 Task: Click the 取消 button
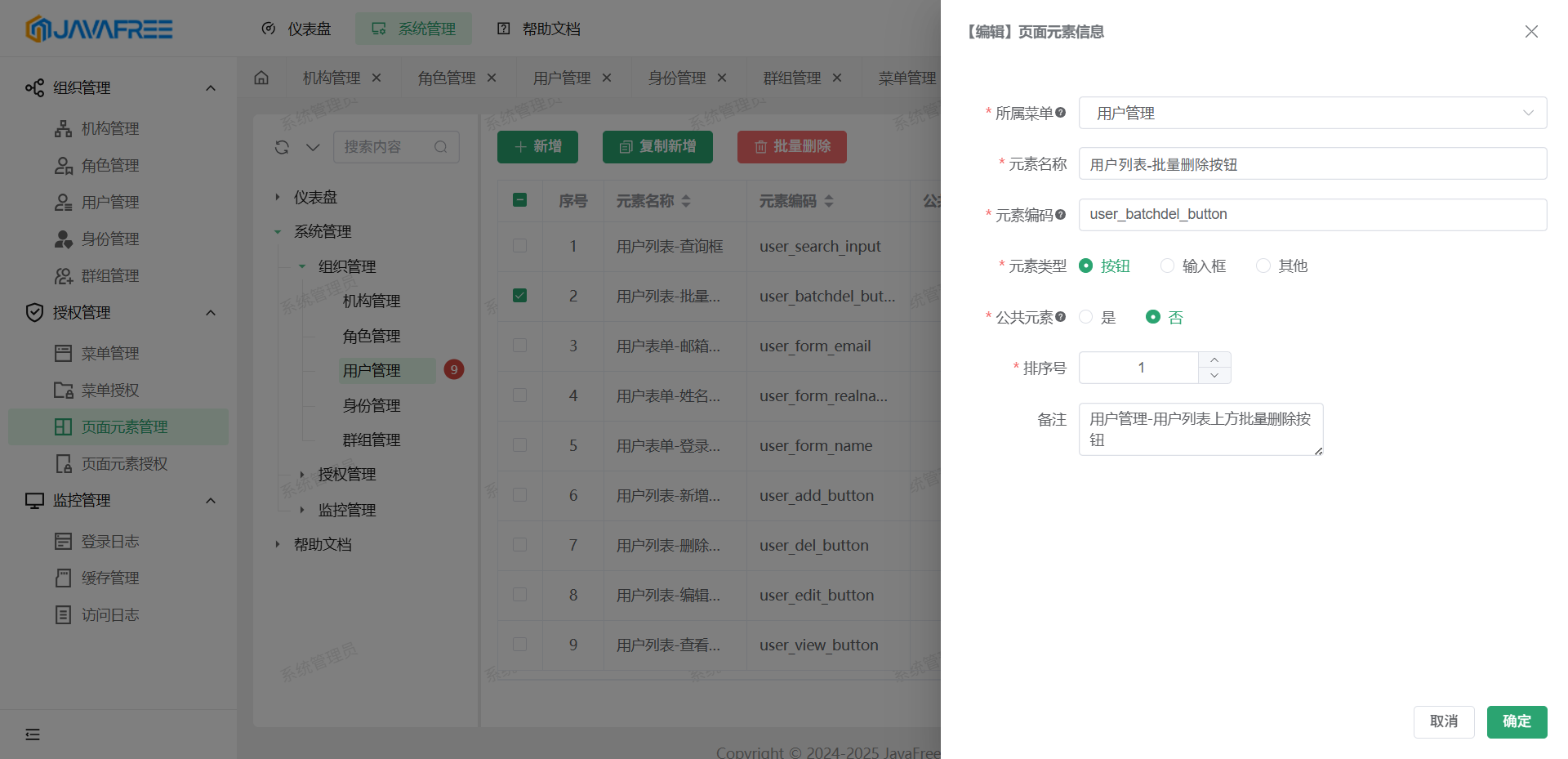click(x=1443, y=721)
